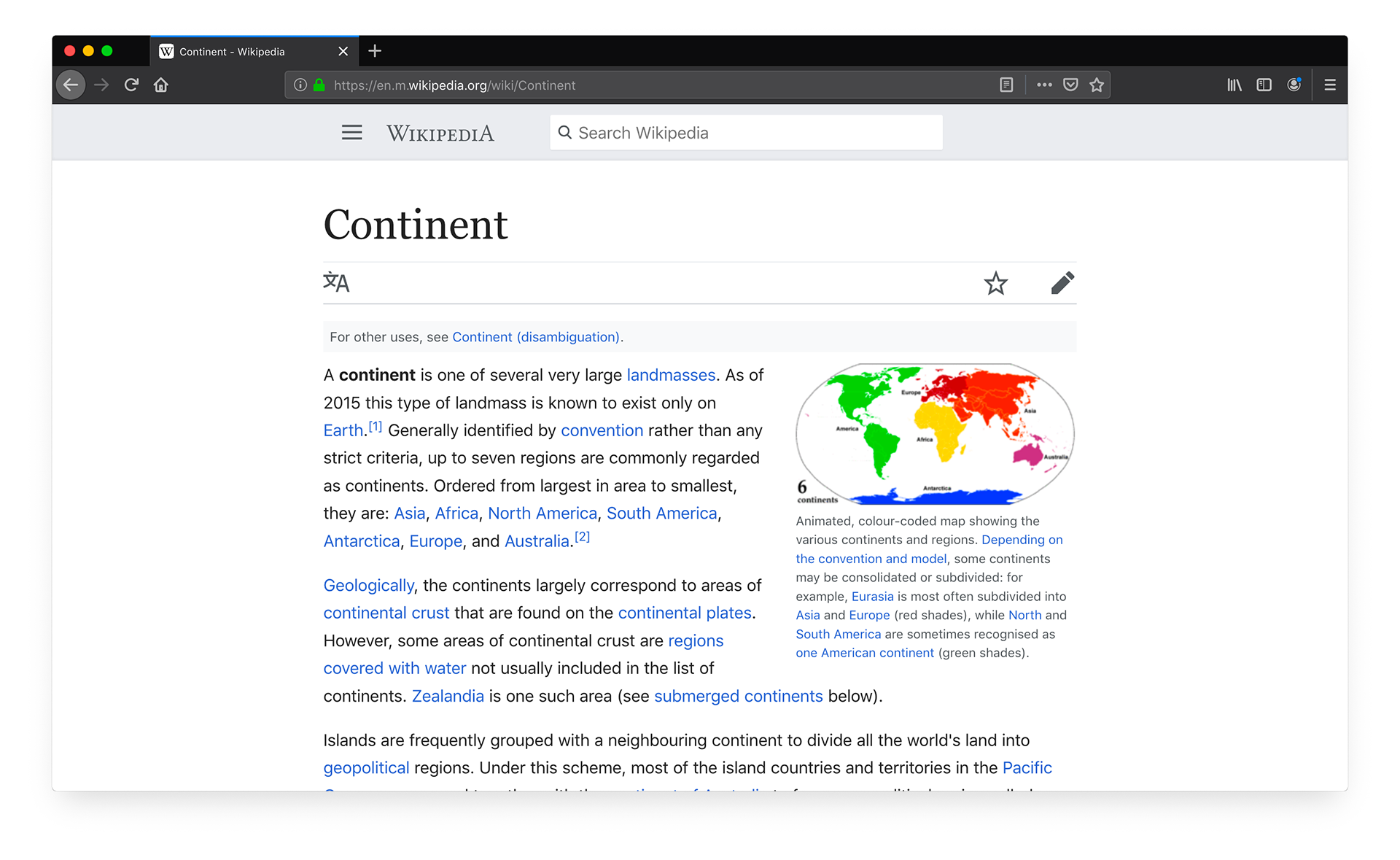Switch article language via the 文A icon
The width and height of the screenshot is (1400, 860).
coord(336,282)
